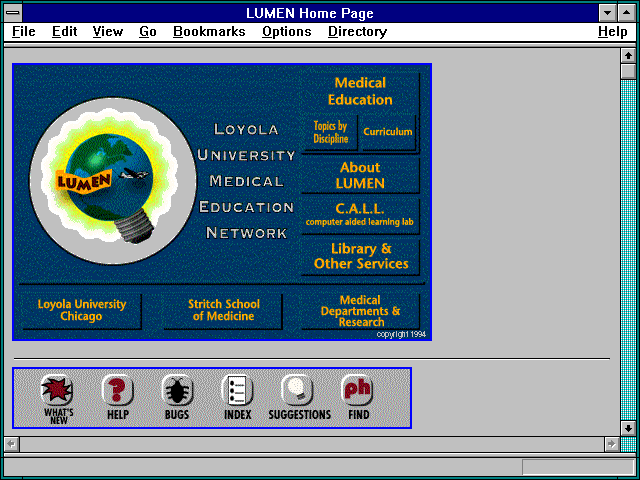Screen dimensions: 640x480
Task: Click the Suggestions lightbulb icon
Action: click(297, 389)
